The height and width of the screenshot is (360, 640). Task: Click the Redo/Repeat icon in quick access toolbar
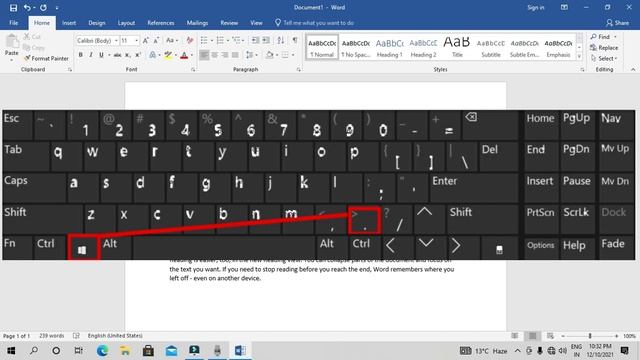(x=43, y=8)
